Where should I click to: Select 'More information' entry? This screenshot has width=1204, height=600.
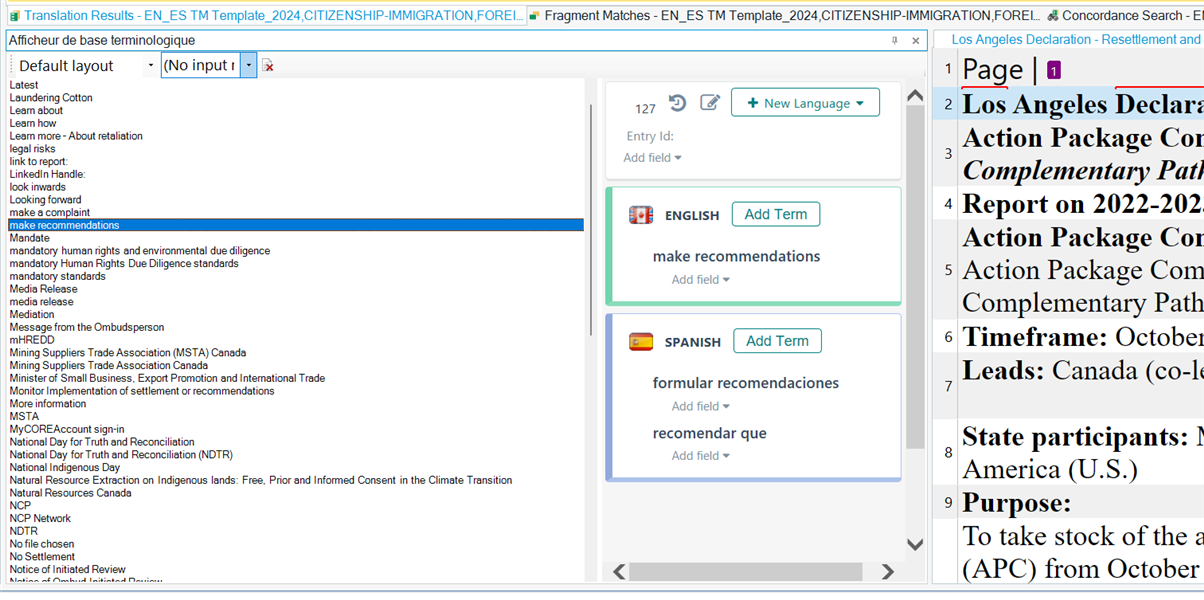[x=48, y=404]
